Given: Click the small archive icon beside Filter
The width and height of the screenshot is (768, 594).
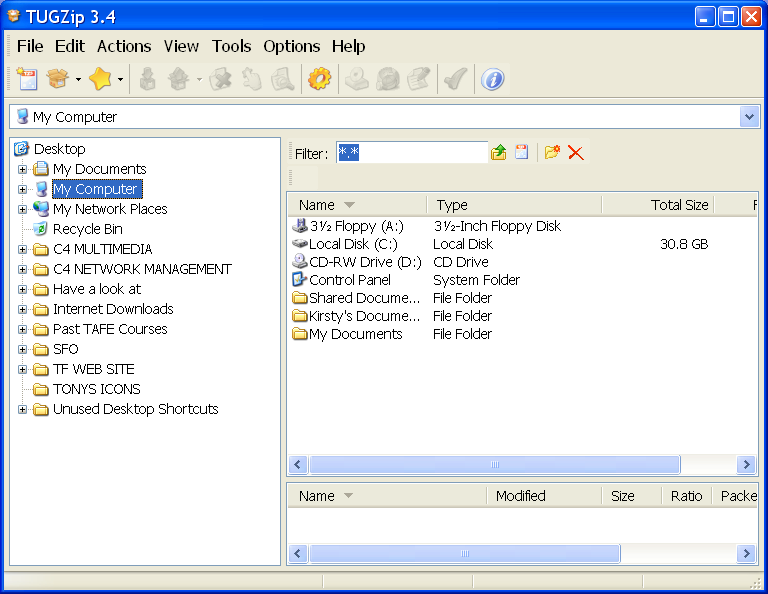Looking at the screenshot, I should pyautogui.click(x=522, y=152).
